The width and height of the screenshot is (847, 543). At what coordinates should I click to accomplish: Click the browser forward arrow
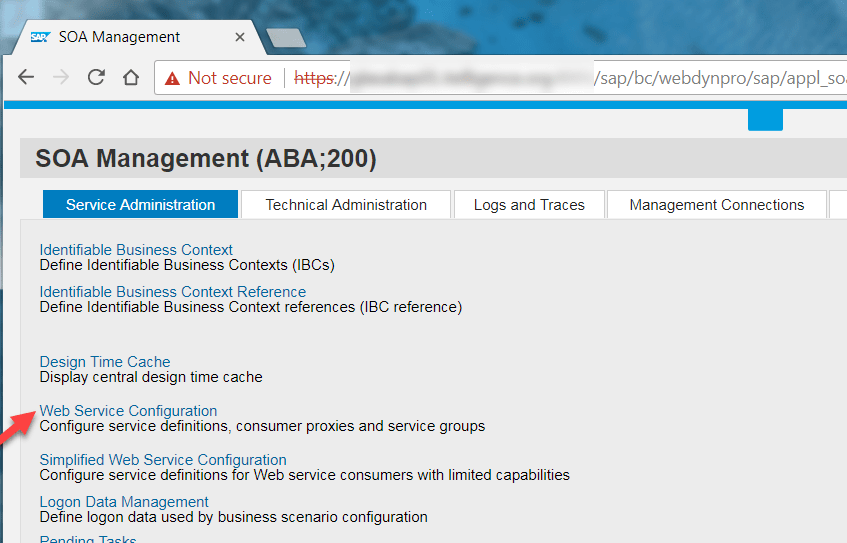coord(61,77)
